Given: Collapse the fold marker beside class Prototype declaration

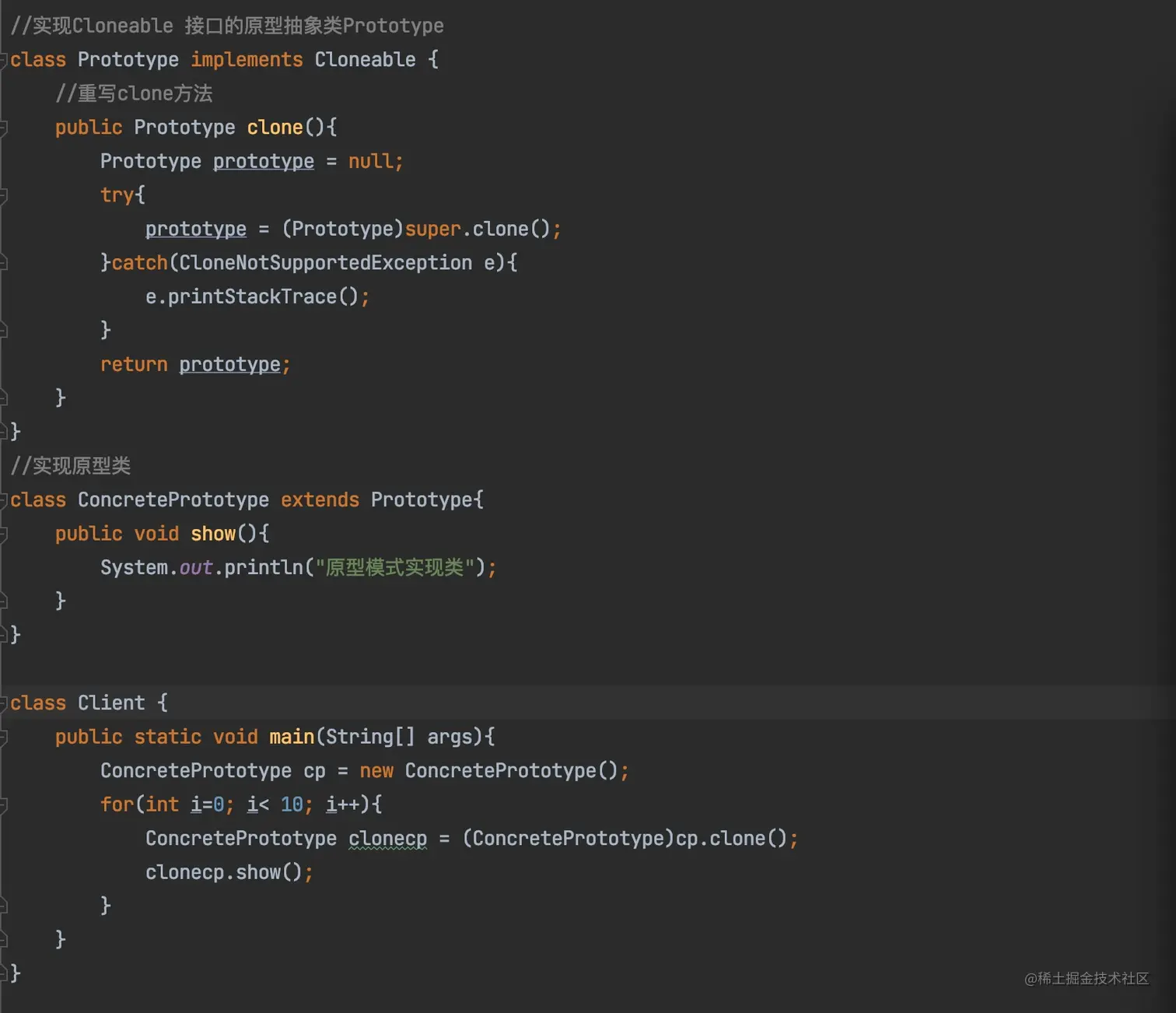Looking at the screenshot, I should click(3, 60).
